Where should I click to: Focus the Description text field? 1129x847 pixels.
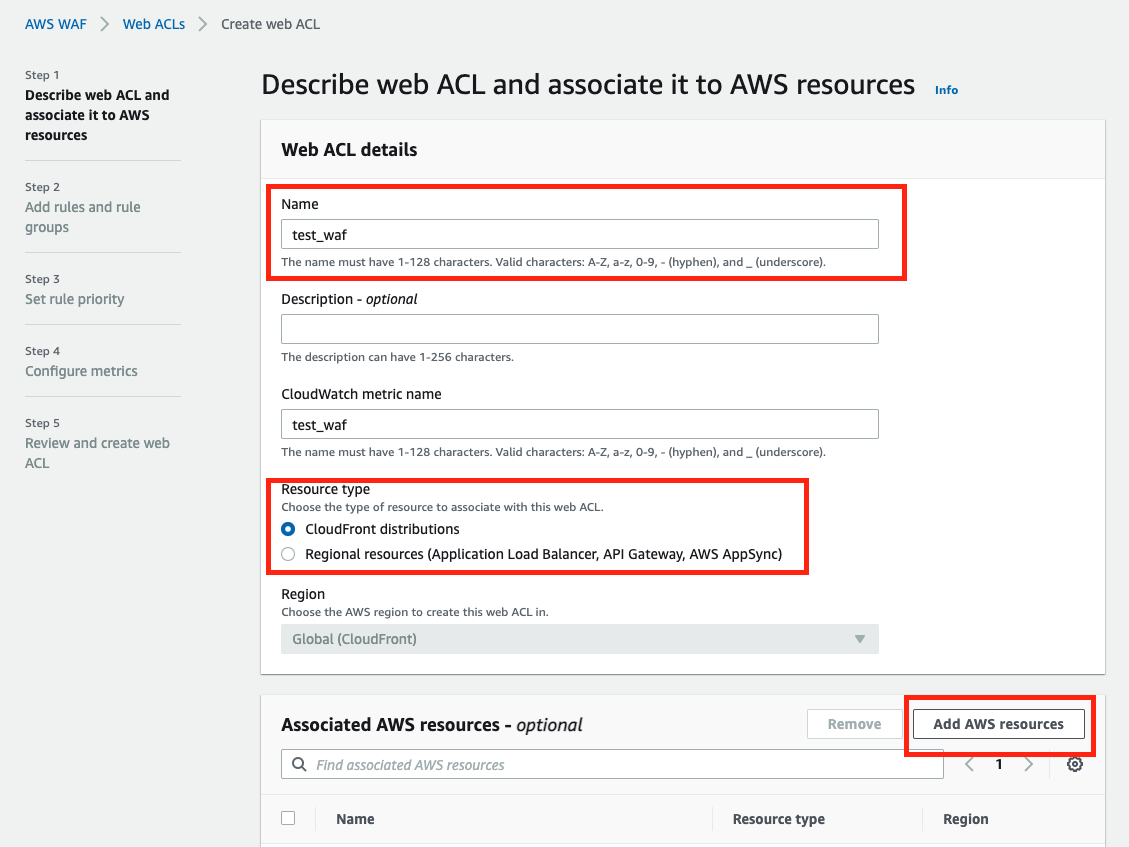[579, 329]
